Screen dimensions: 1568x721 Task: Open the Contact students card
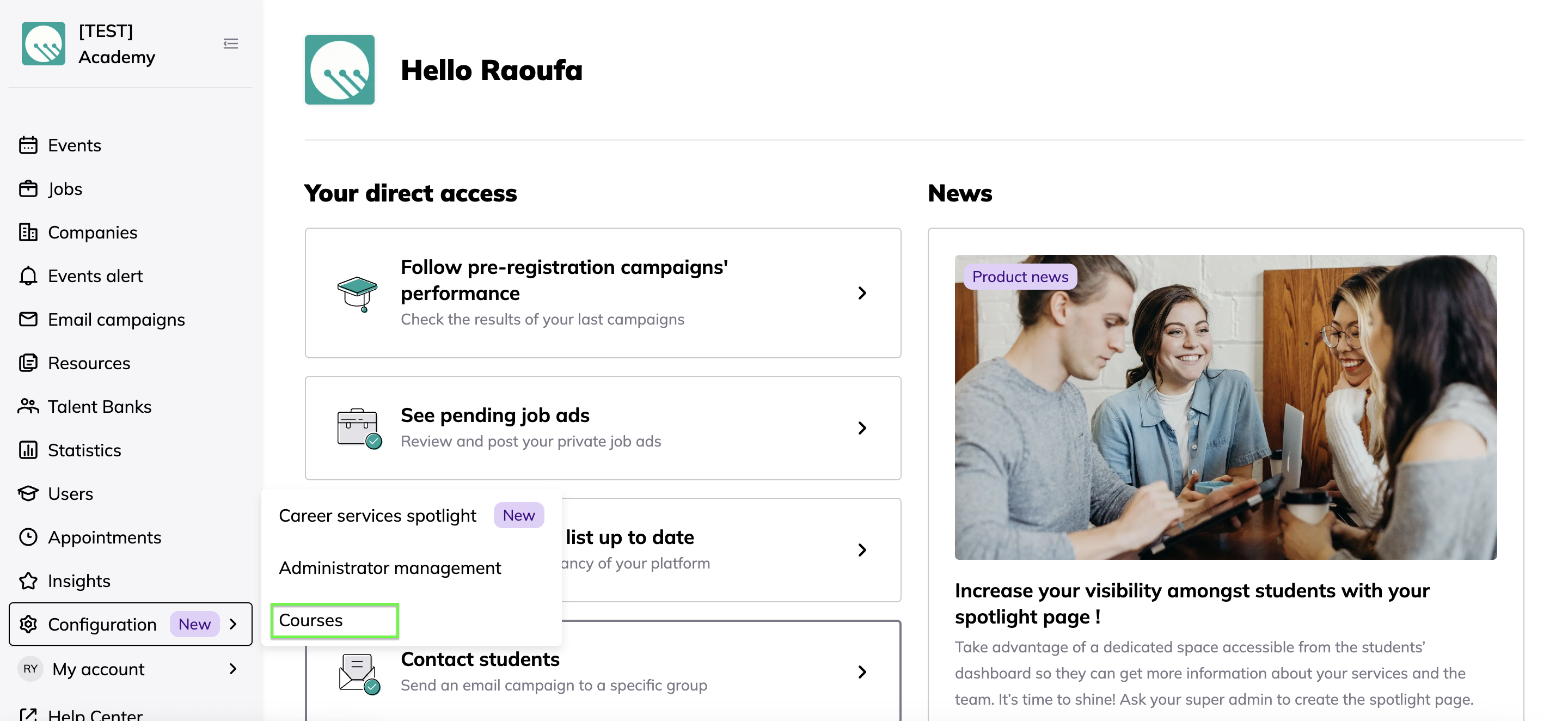[x=603, y=671]
